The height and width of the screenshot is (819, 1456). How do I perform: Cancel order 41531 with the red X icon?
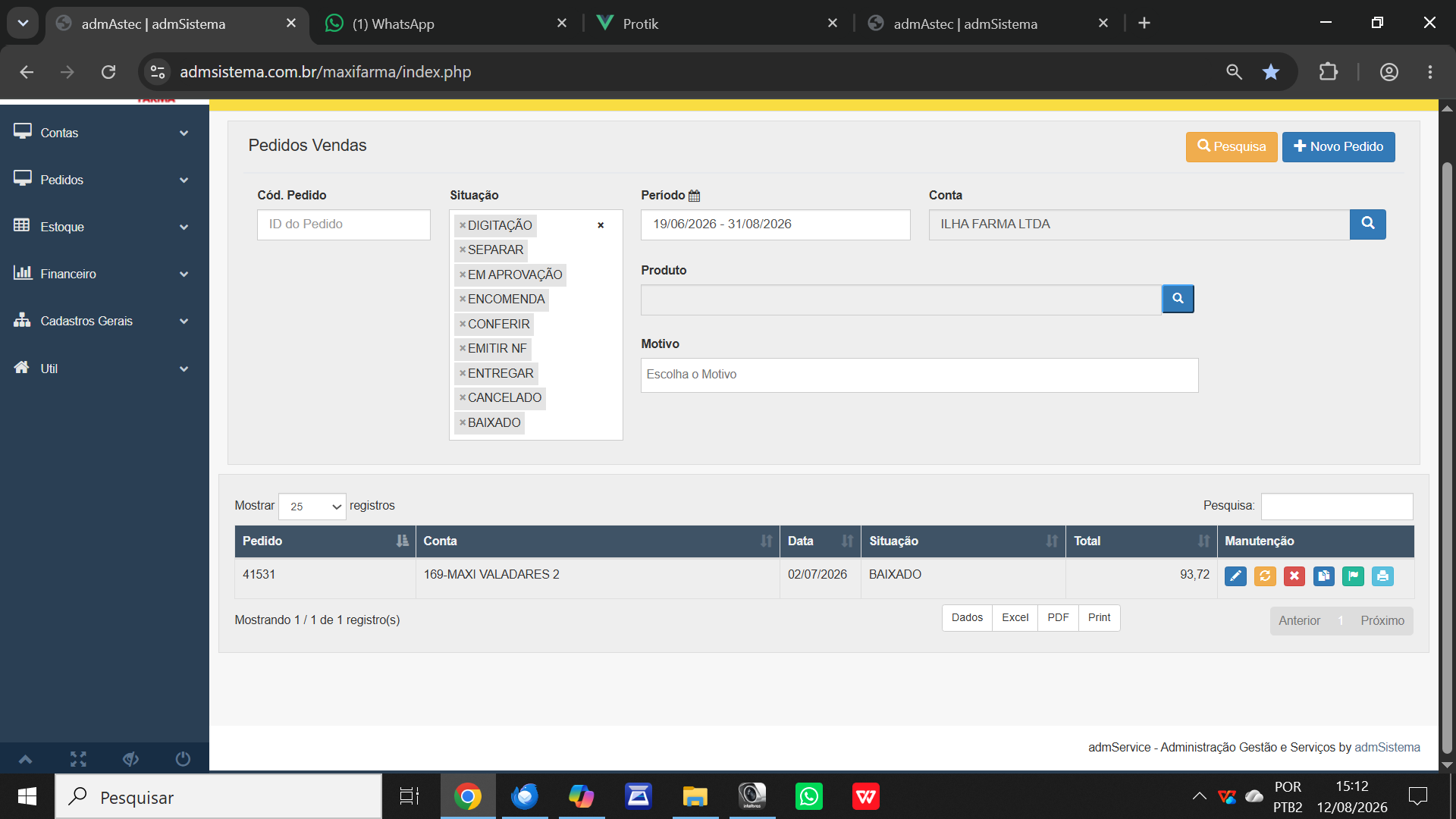point(1294,576)
